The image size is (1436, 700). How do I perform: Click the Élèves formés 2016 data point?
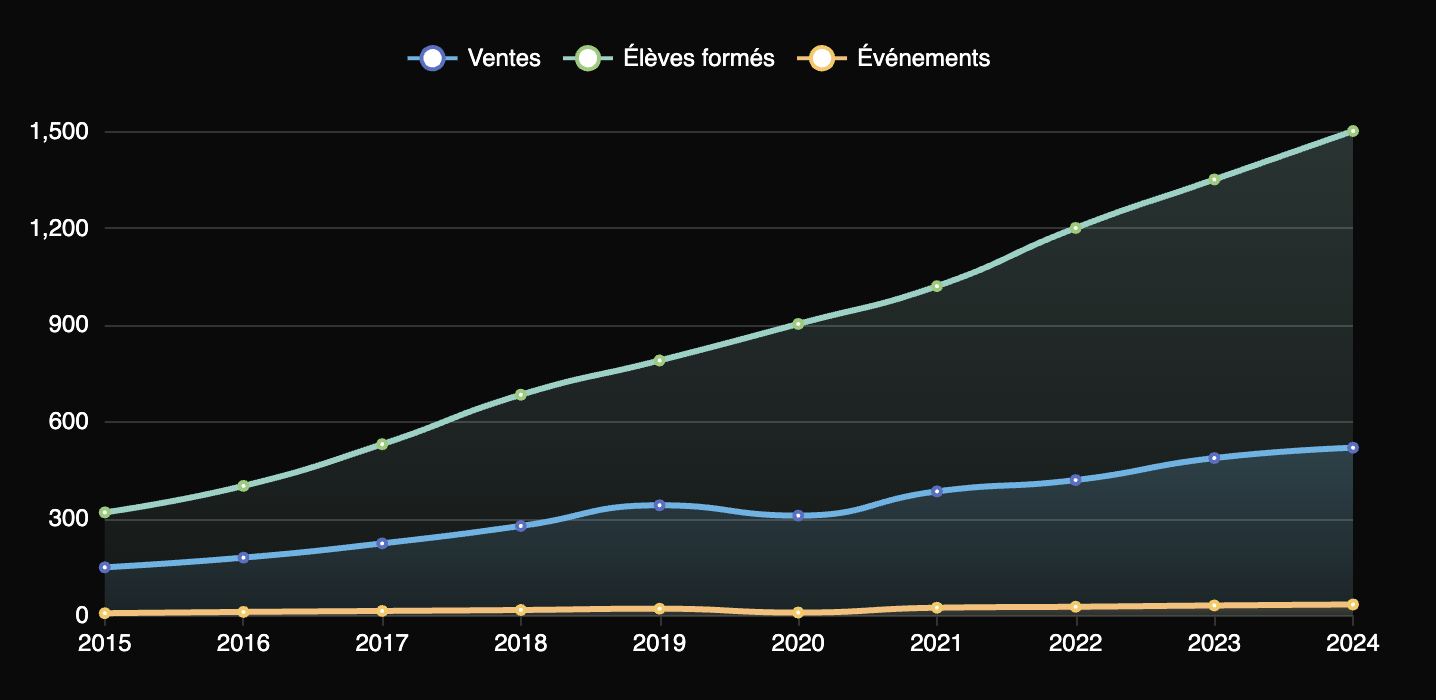click(243, 486)
